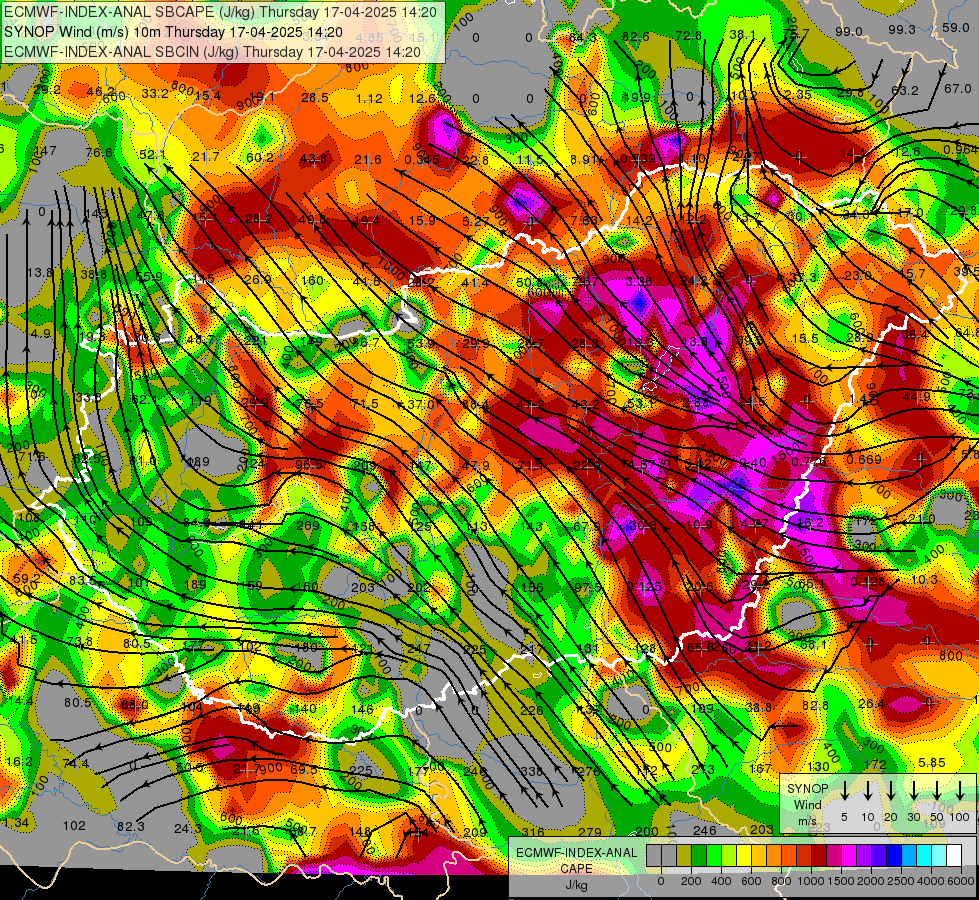
Task: Click the 30 m/s wind arrow in legend
Action: pos(913,791)
